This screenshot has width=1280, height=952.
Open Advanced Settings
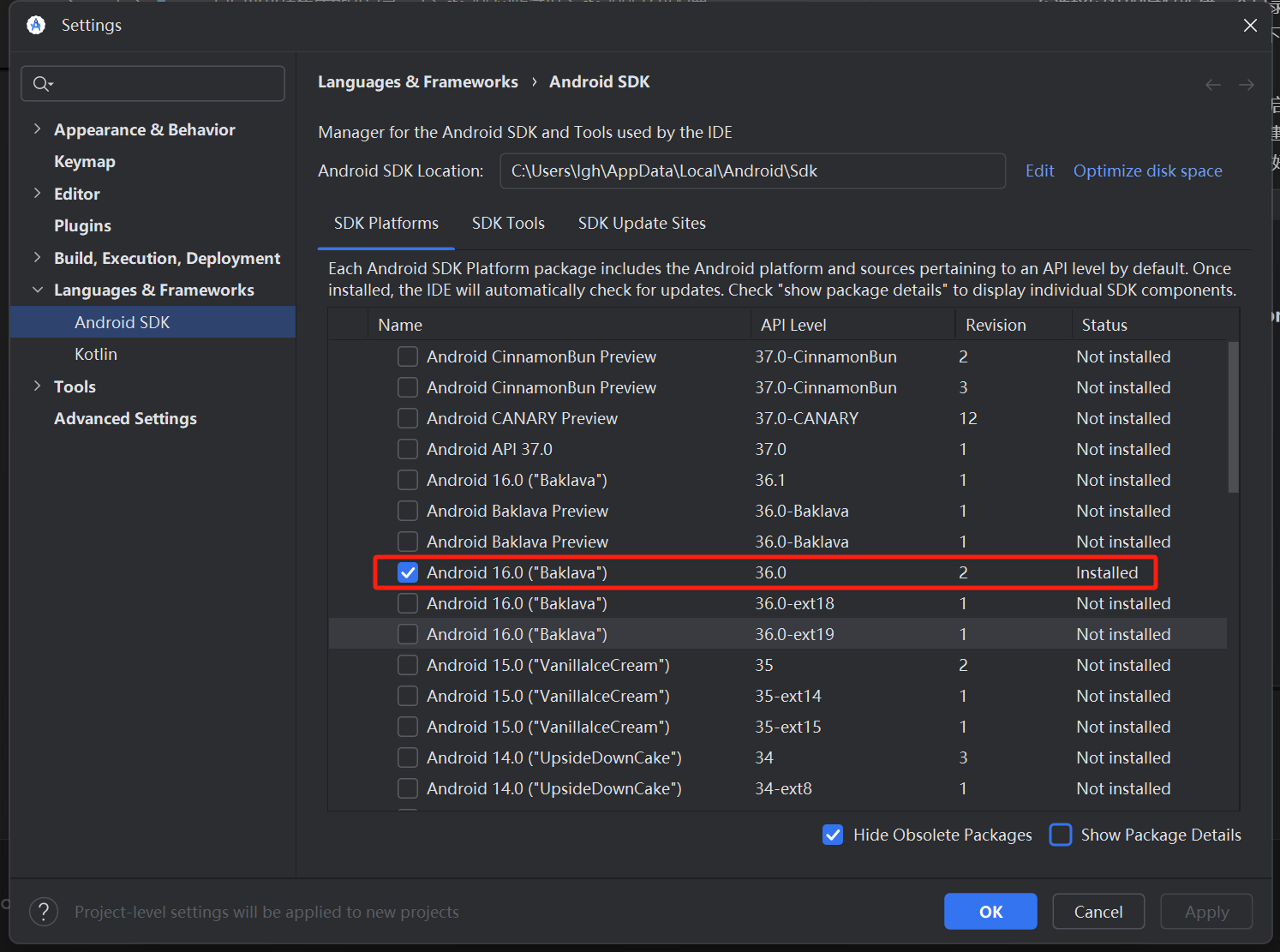pos(125,418)
